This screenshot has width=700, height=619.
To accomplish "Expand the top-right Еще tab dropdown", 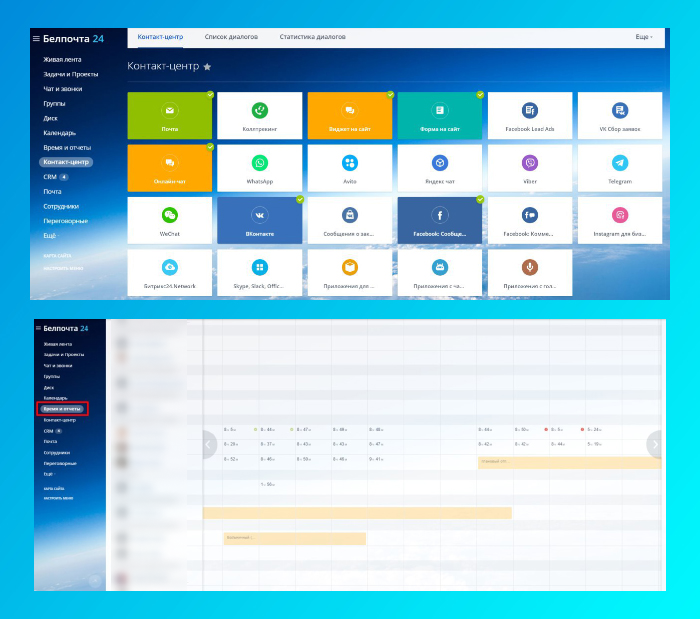I will [x=644, y=37].
